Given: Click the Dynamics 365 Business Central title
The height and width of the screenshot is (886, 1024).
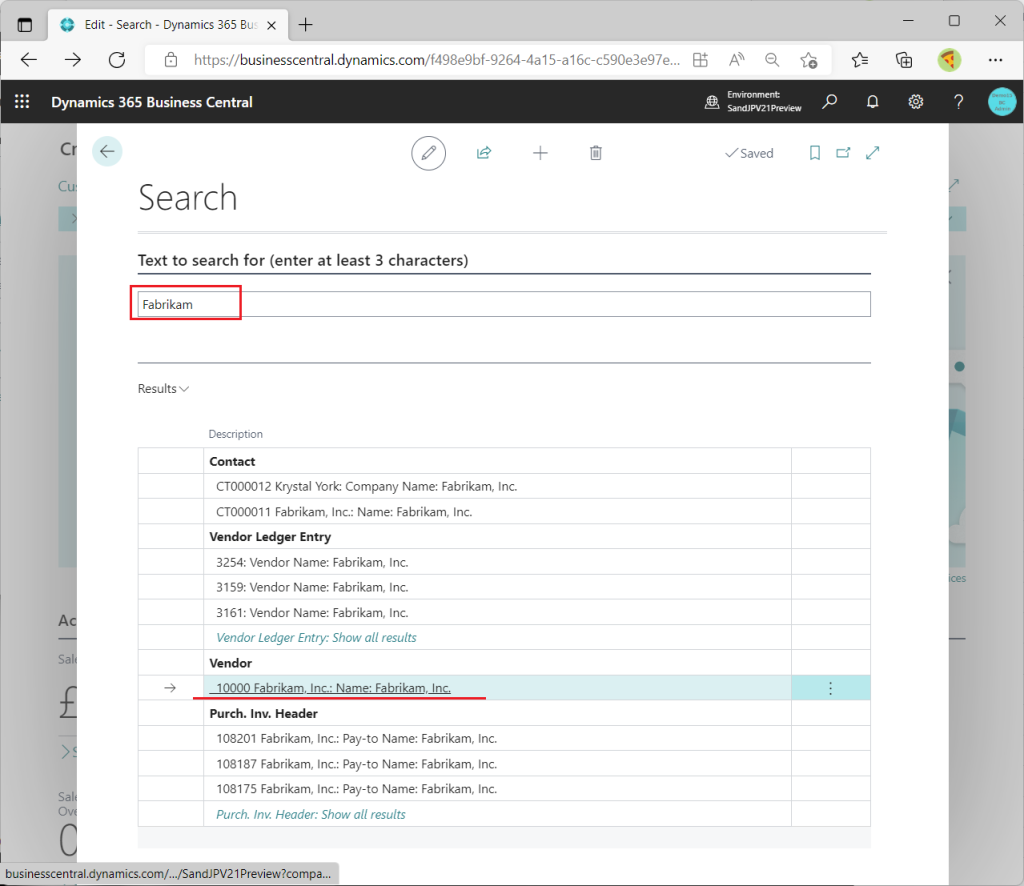Looking at the screenshot, I should coord(152,102).
